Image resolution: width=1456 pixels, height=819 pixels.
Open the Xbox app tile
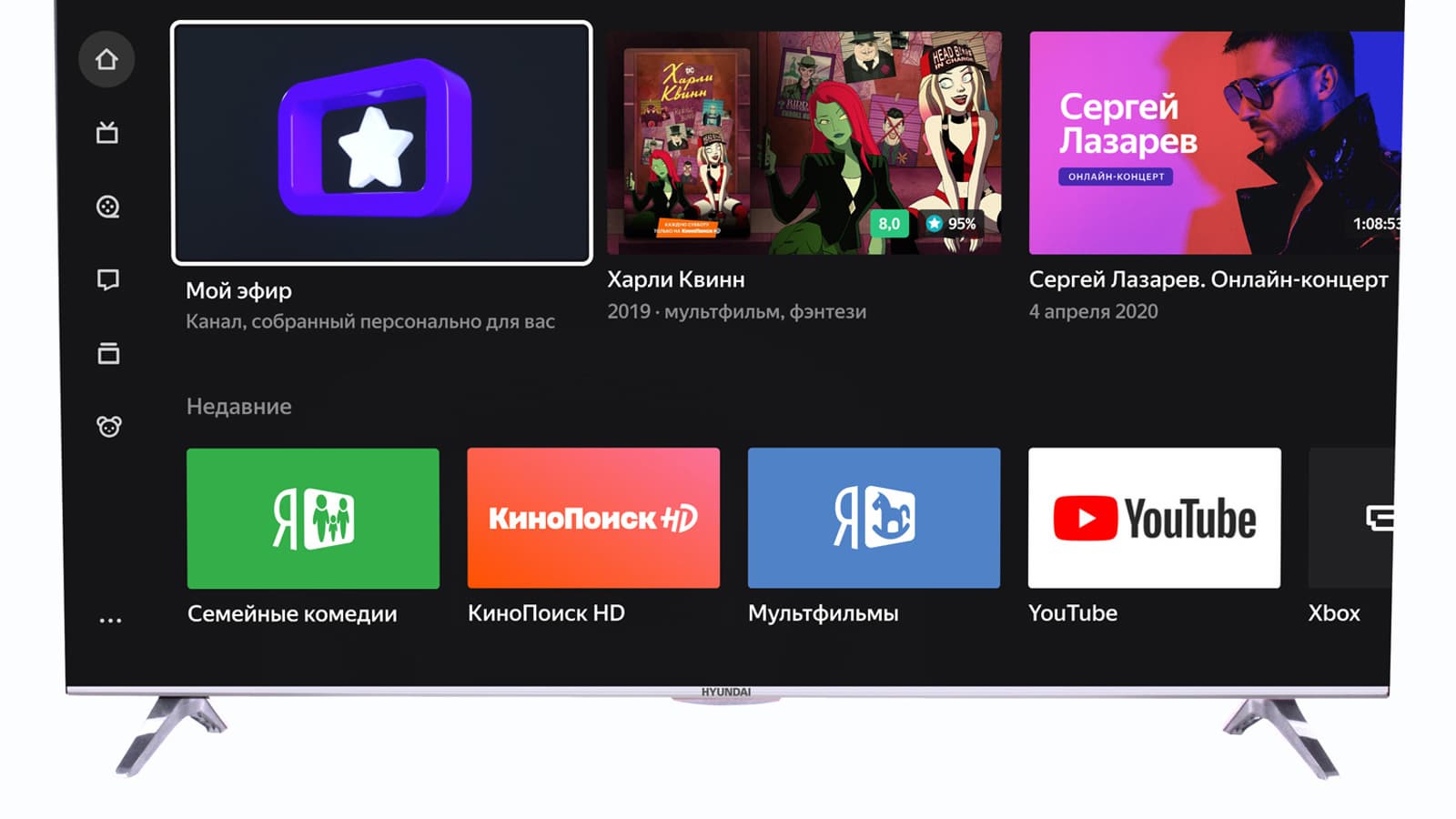(1350, 518)
